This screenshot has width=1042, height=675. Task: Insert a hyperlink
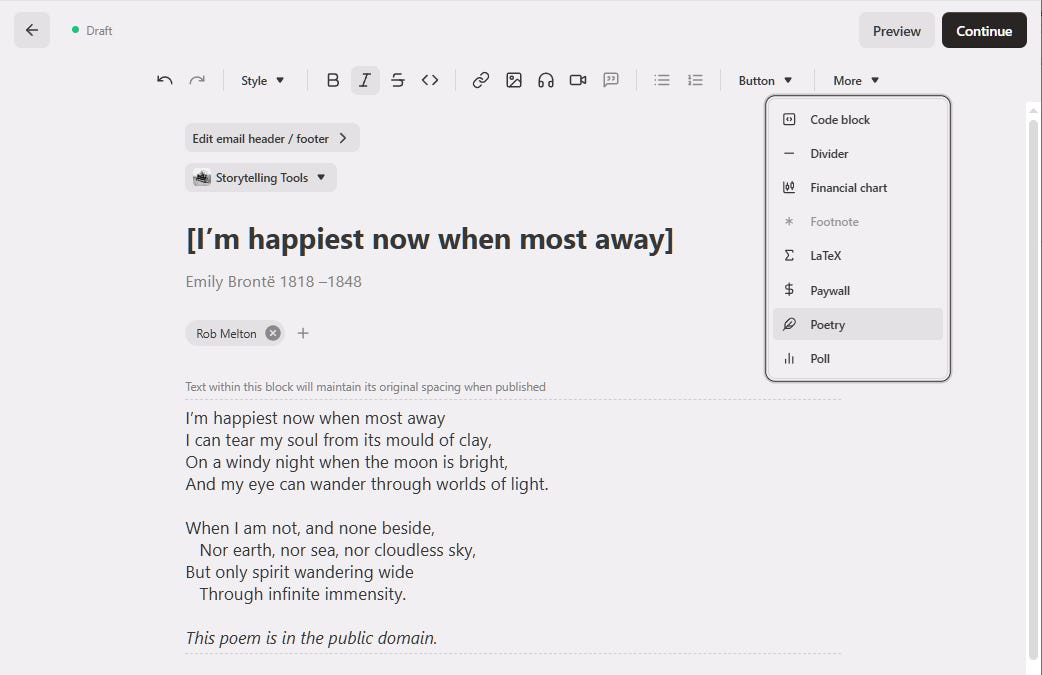pyautogui.click(x=480, y=80)
